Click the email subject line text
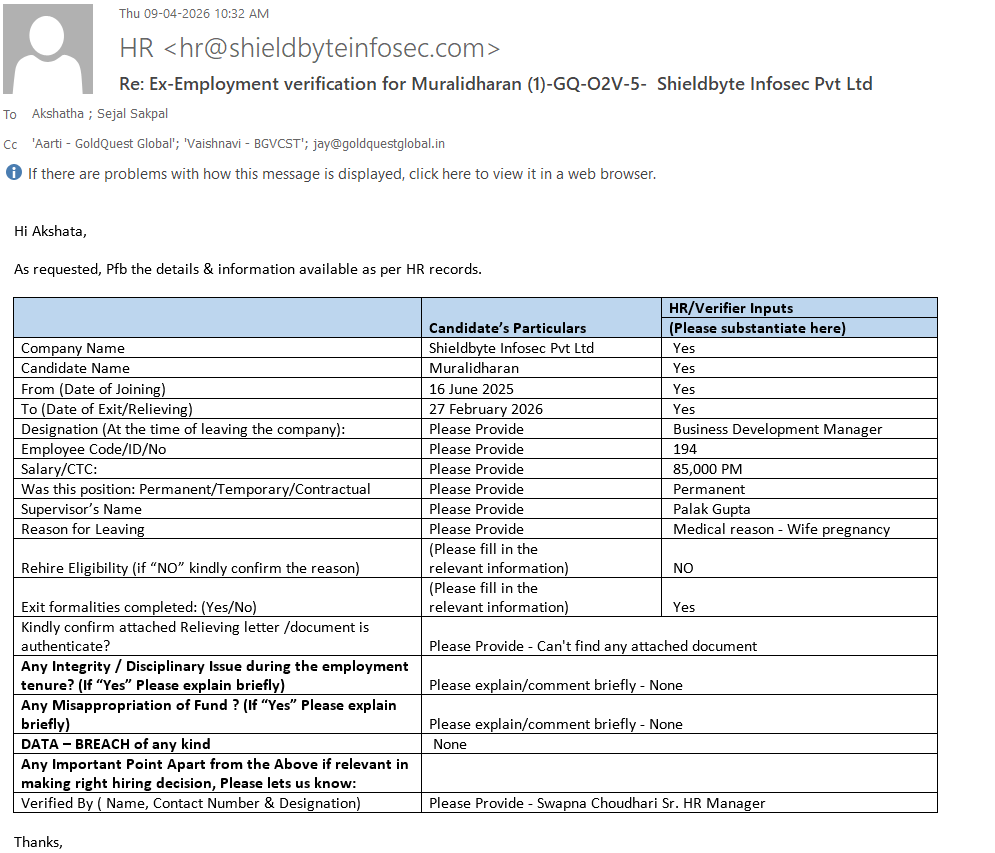 click(x=496, y=84)
